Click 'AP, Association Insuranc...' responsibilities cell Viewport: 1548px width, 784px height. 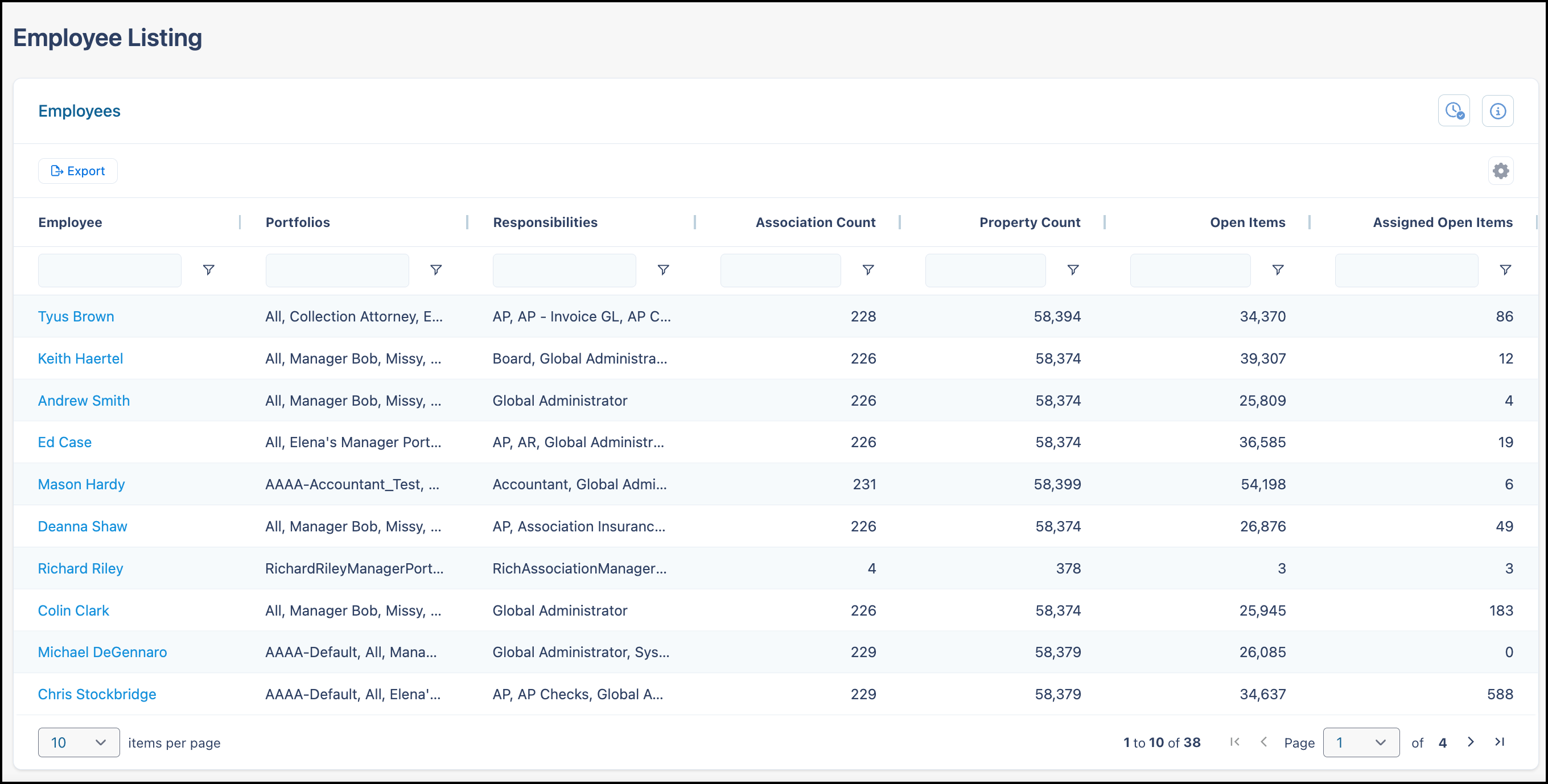coord(579,526)
